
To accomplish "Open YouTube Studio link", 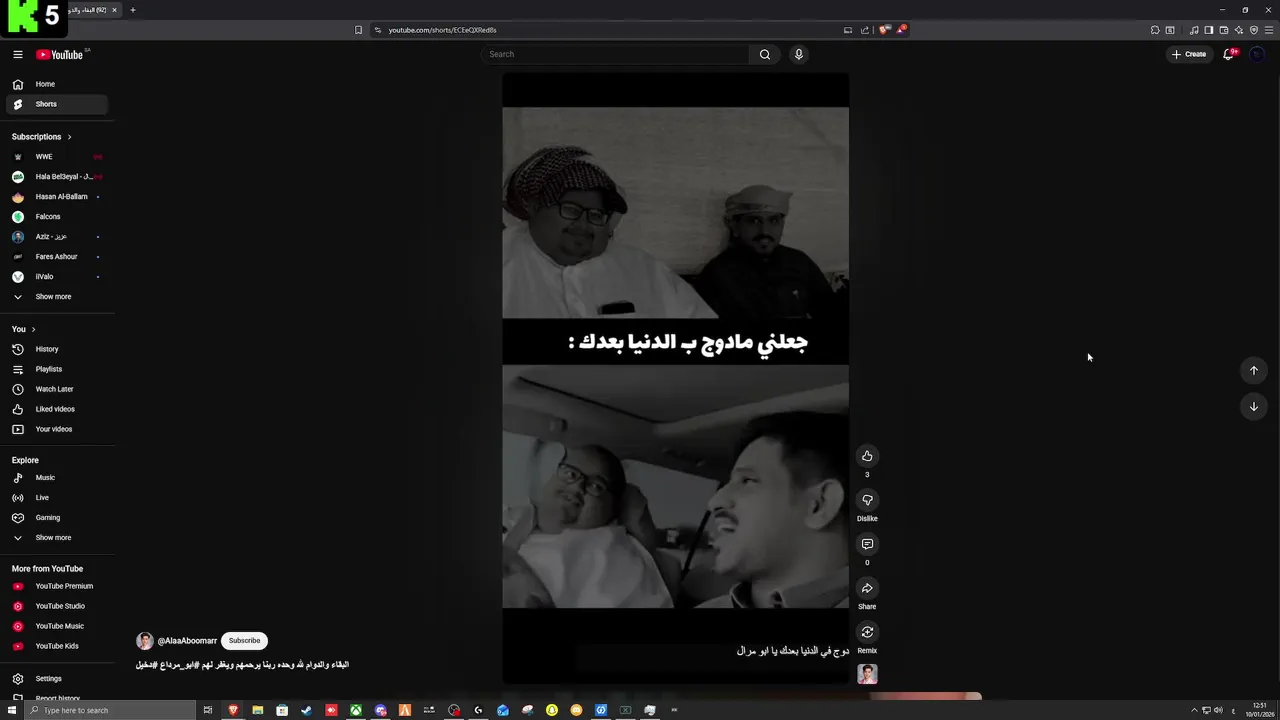I will 57,606.
